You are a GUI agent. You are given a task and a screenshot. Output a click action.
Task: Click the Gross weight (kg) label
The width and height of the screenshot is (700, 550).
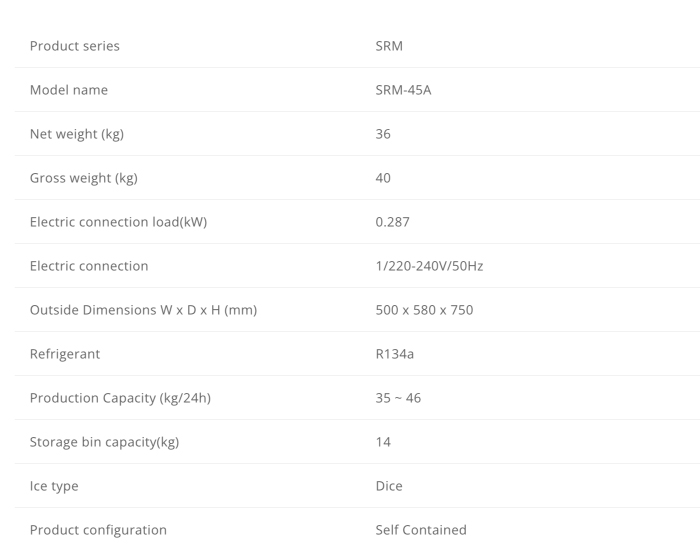coord(84,178)
